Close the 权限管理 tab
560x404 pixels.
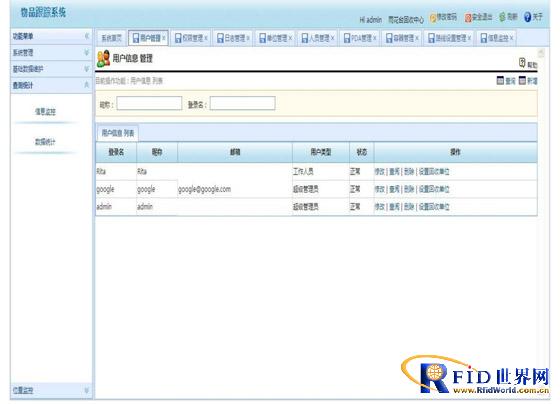coord(206,38)
